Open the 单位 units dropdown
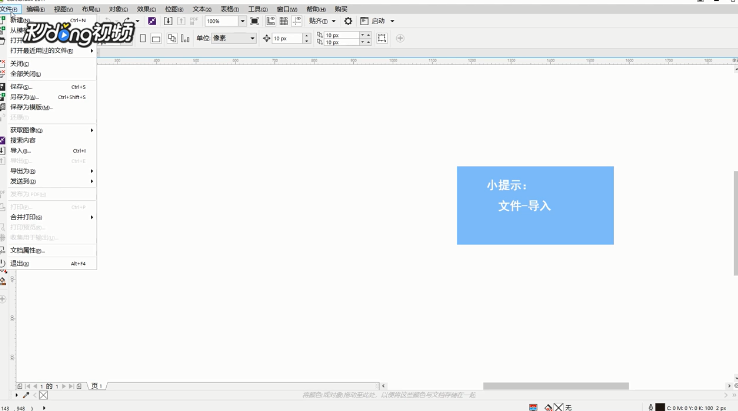Viewport: 738px width, 411px height. coord(234,38)
